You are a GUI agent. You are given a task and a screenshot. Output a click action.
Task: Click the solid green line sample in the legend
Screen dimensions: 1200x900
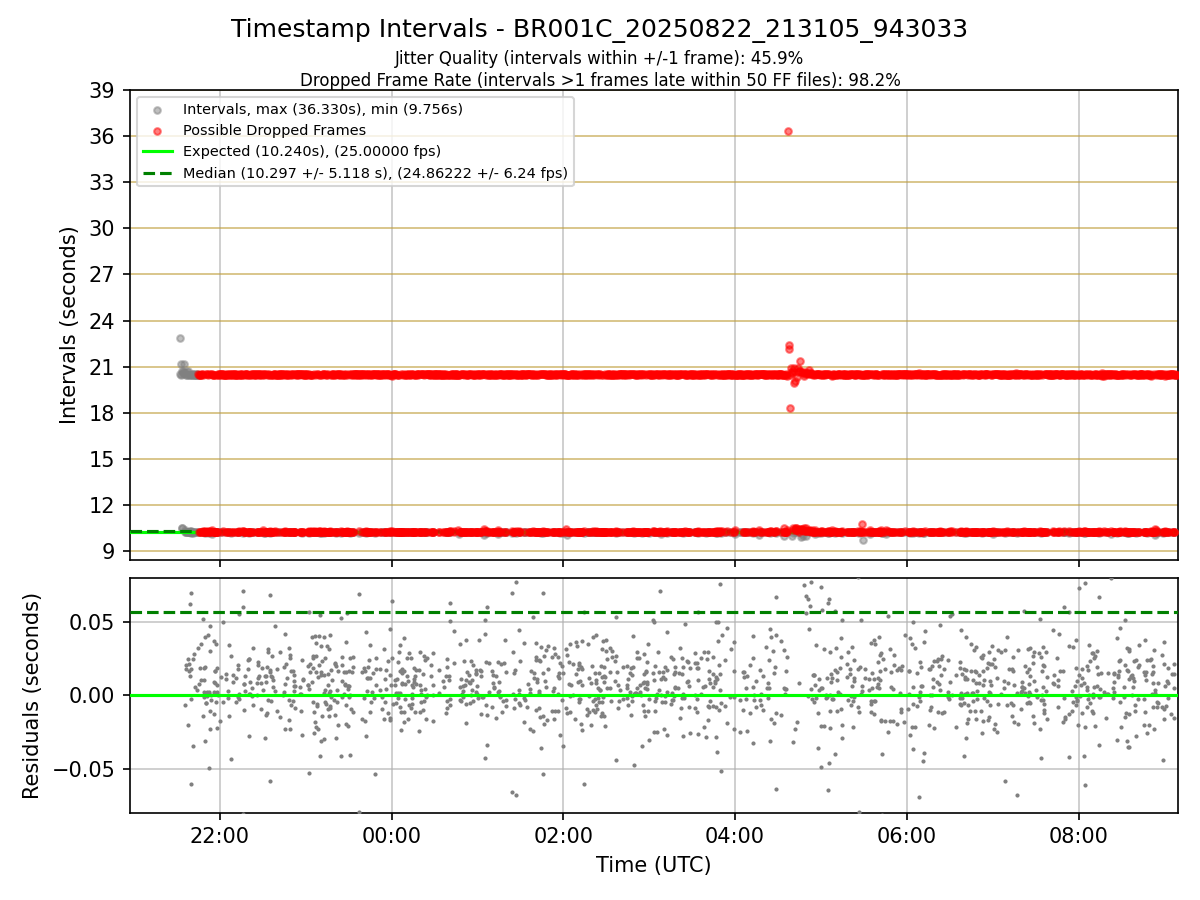(x=159, y=152)
